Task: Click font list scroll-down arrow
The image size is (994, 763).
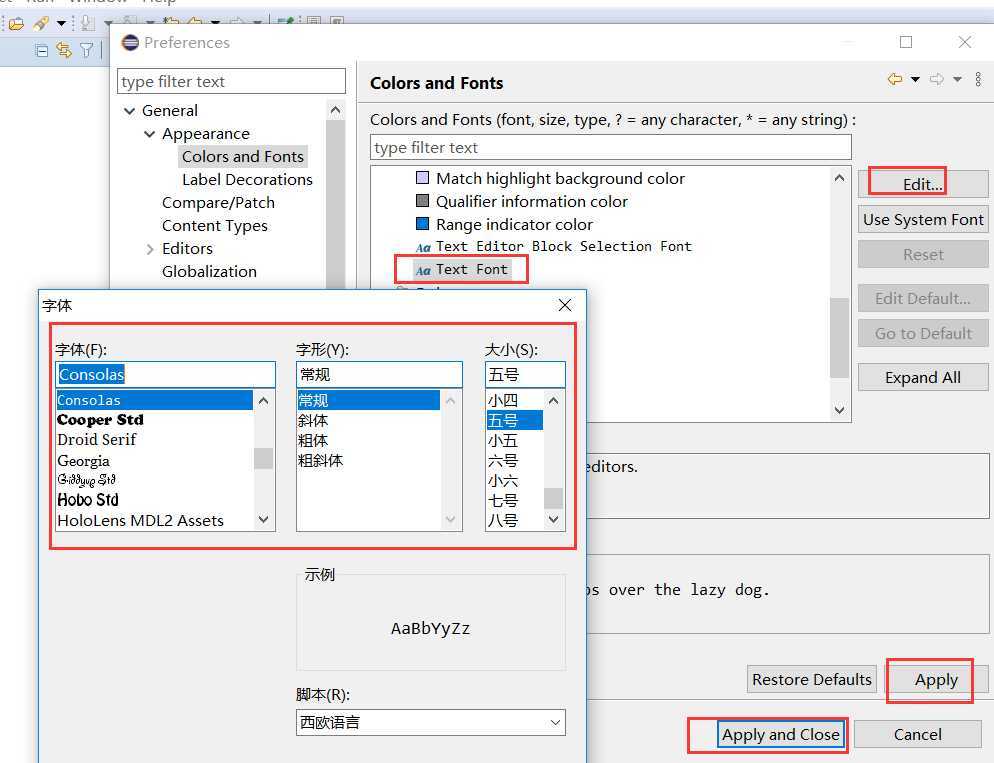Action: click(264, 520)
